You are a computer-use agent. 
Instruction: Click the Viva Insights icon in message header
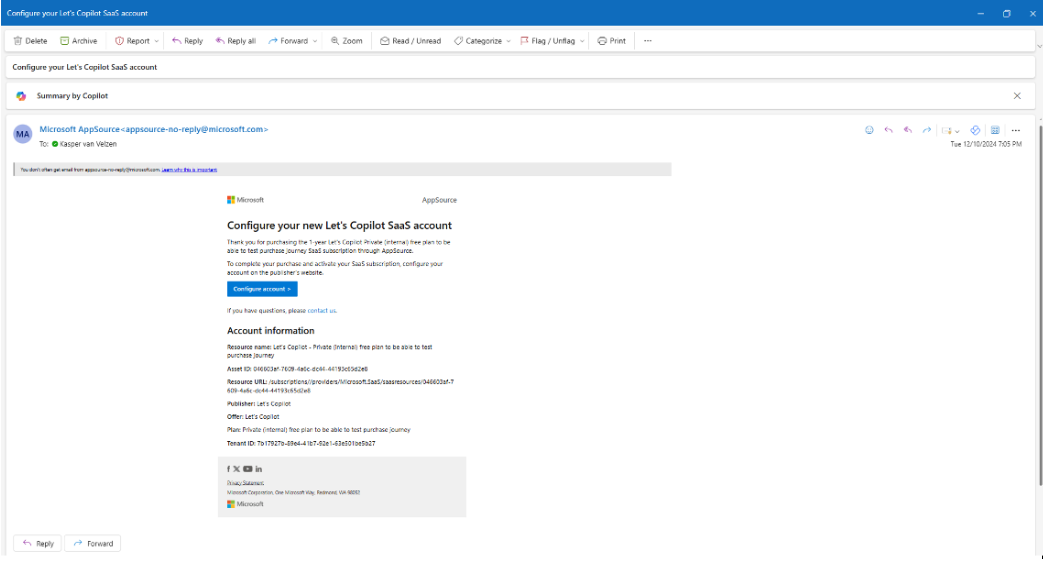click(974, 130)
